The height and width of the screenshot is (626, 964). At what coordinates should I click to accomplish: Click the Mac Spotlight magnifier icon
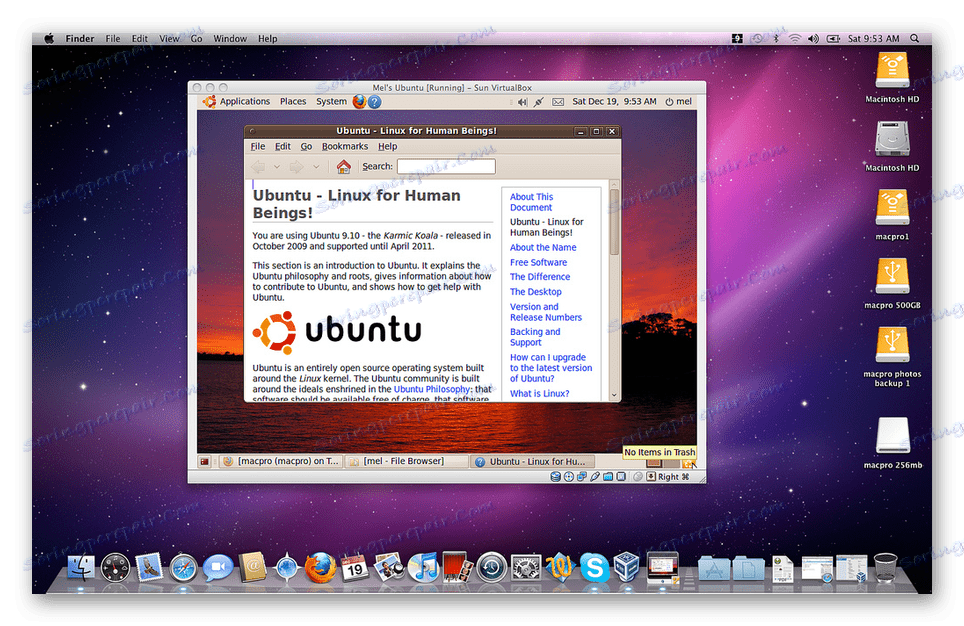915,39
